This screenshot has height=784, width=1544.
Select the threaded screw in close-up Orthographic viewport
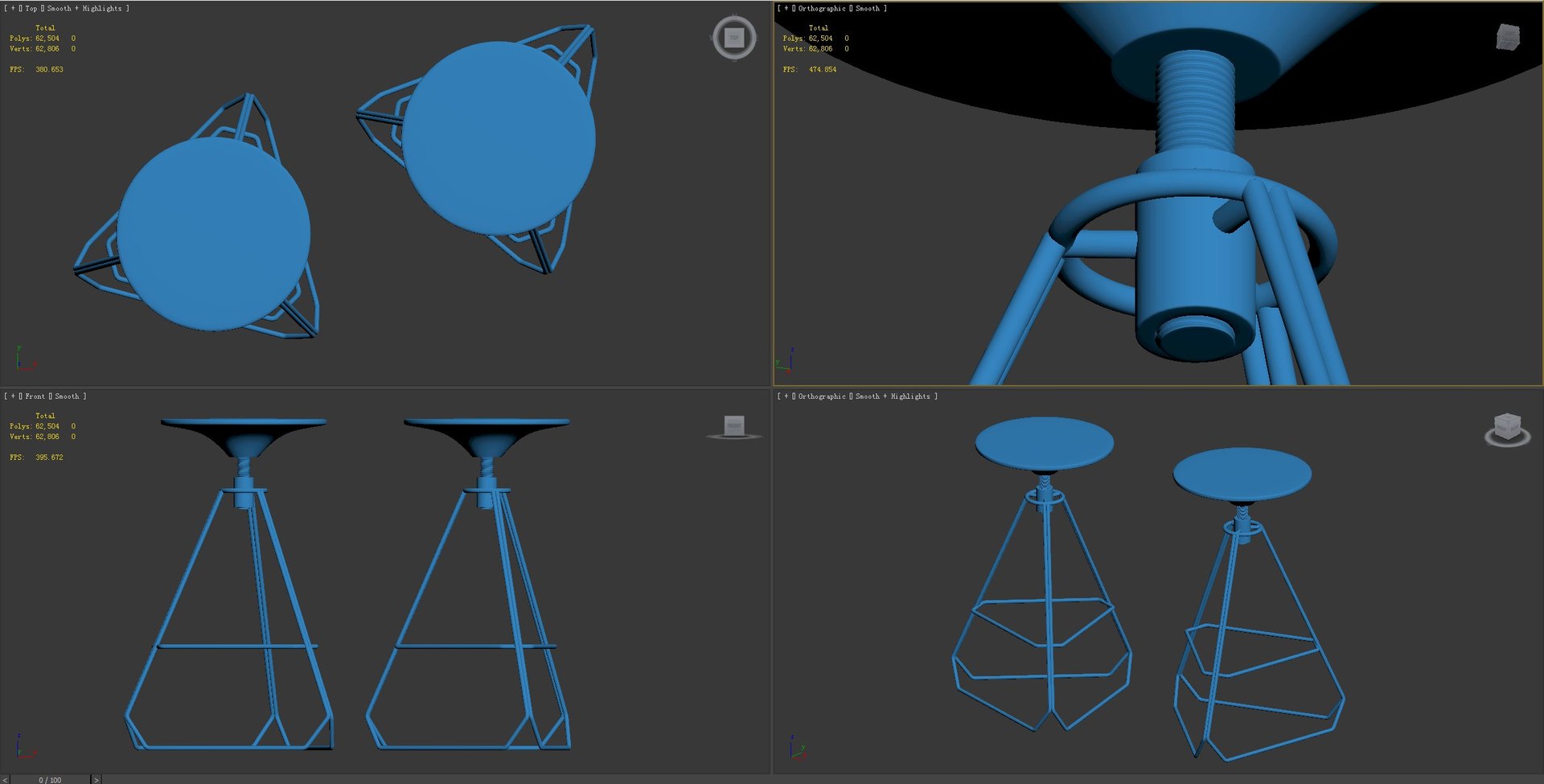point(1195,101)
